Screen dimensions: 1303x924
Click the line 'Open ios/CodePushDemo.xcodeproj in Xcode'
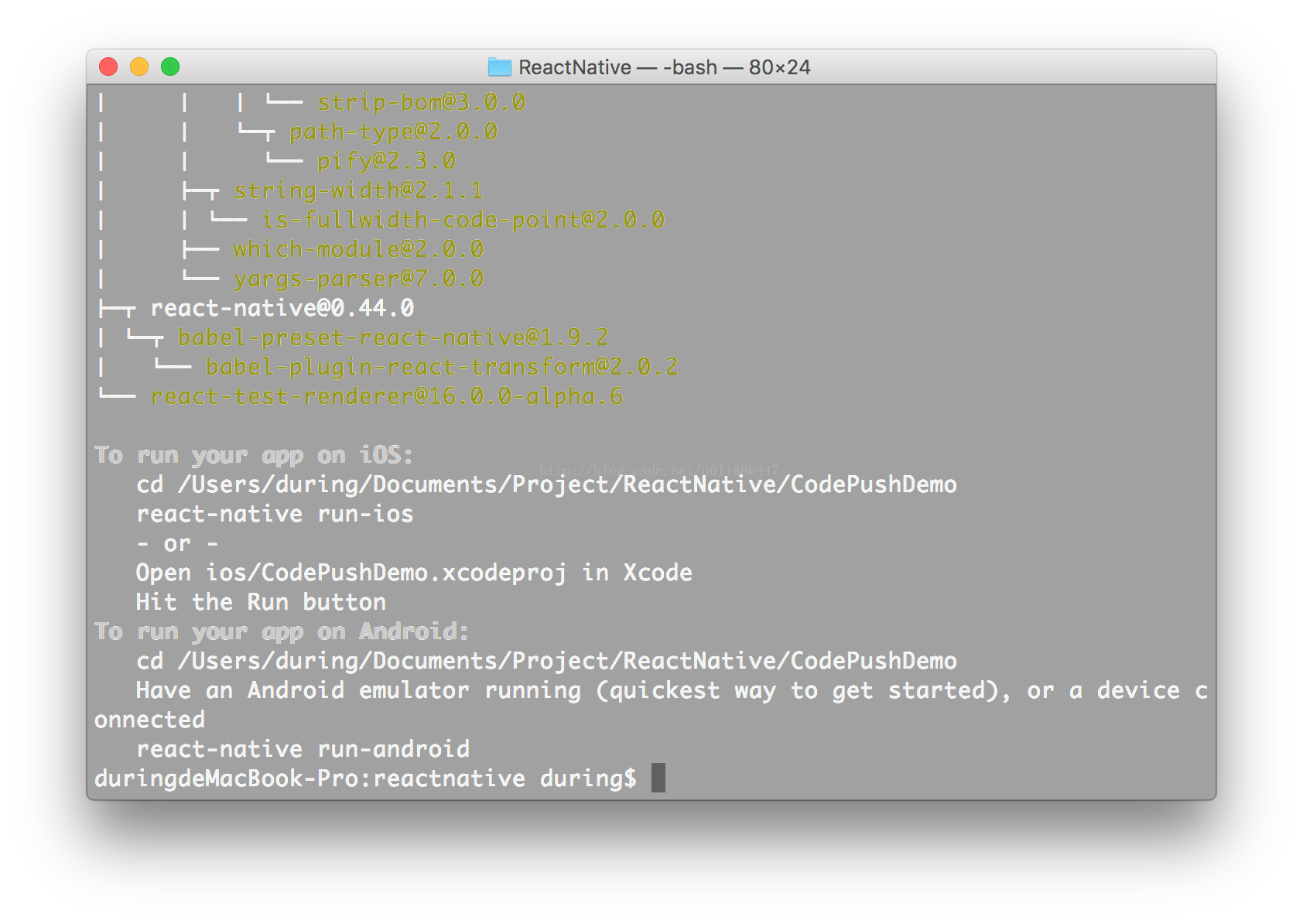(414, 573)
